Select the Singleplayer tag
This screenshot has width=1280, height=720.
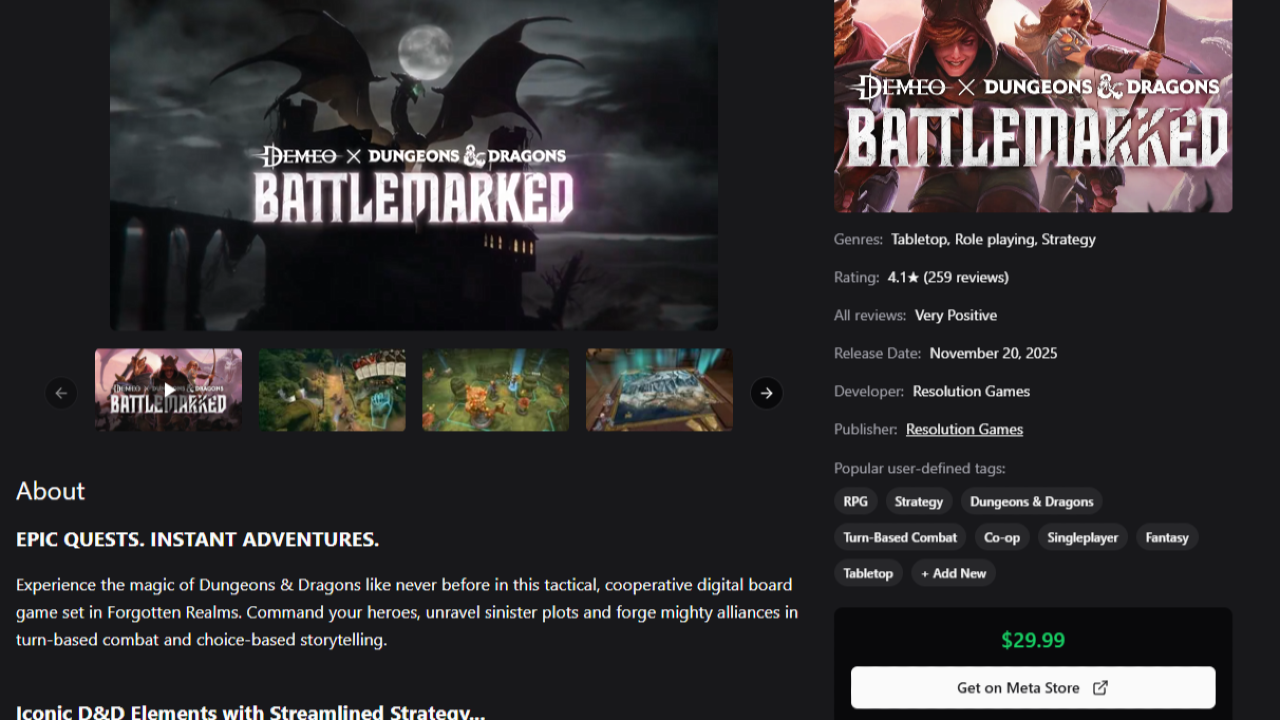click(1082, 537)
